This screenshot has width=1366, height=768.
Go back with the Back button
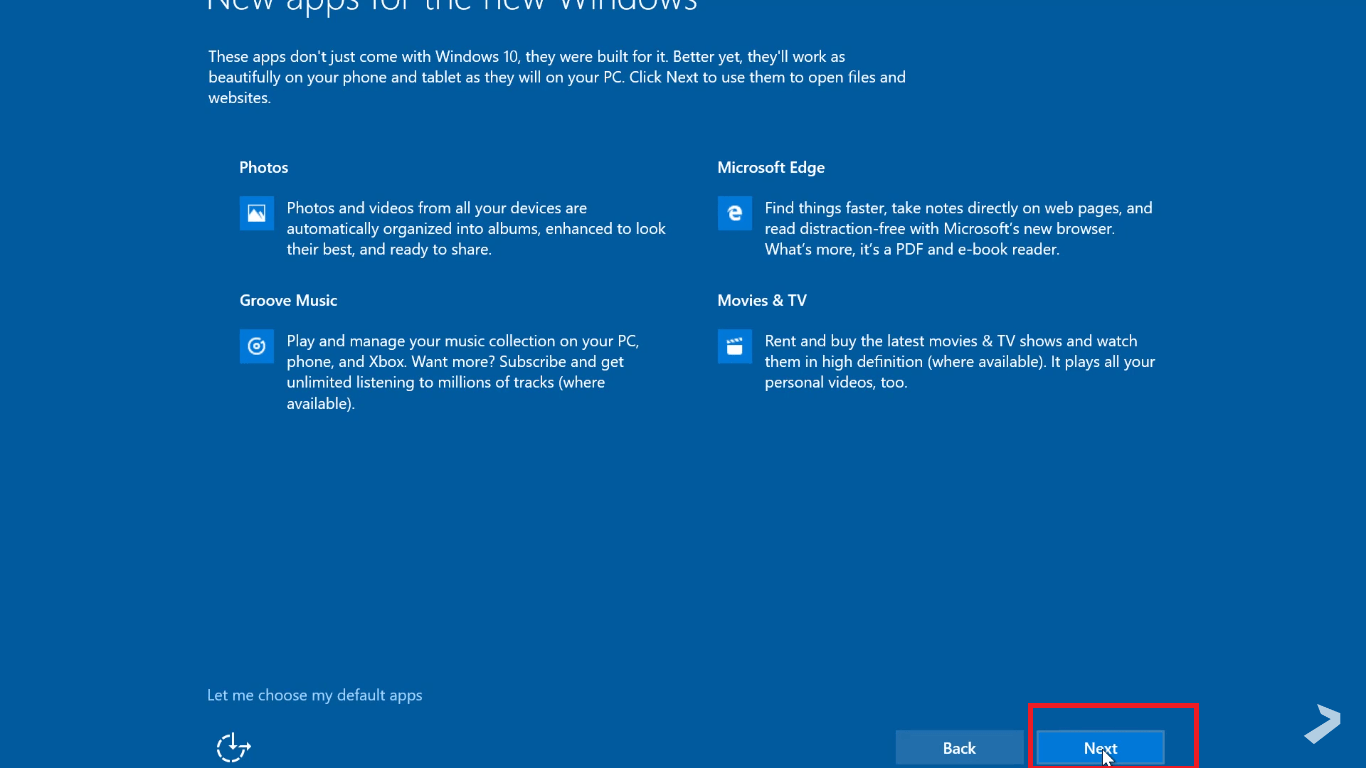click(959, 748)
